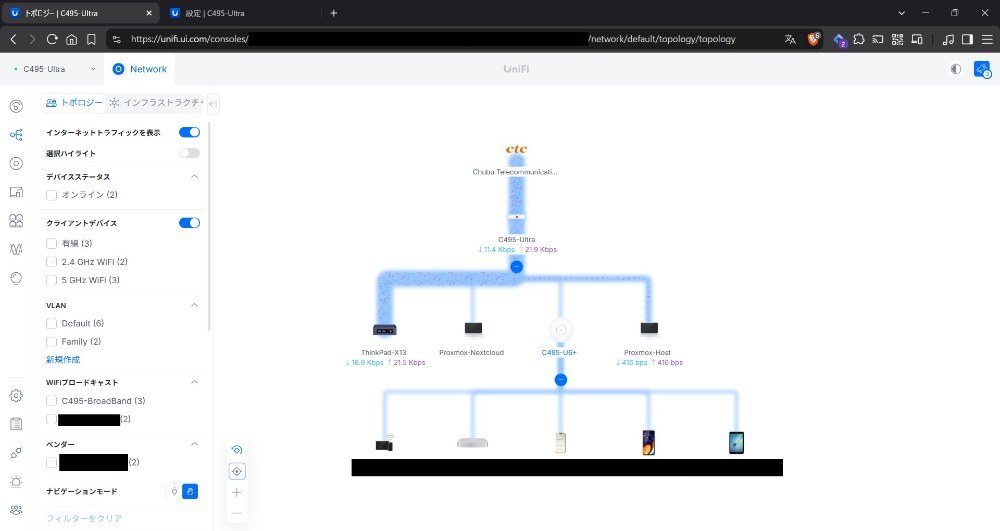This screenshot has height=531, width=1000.
Task: Enable the 選択ハイライト switch
Action: tap(189, 153)
